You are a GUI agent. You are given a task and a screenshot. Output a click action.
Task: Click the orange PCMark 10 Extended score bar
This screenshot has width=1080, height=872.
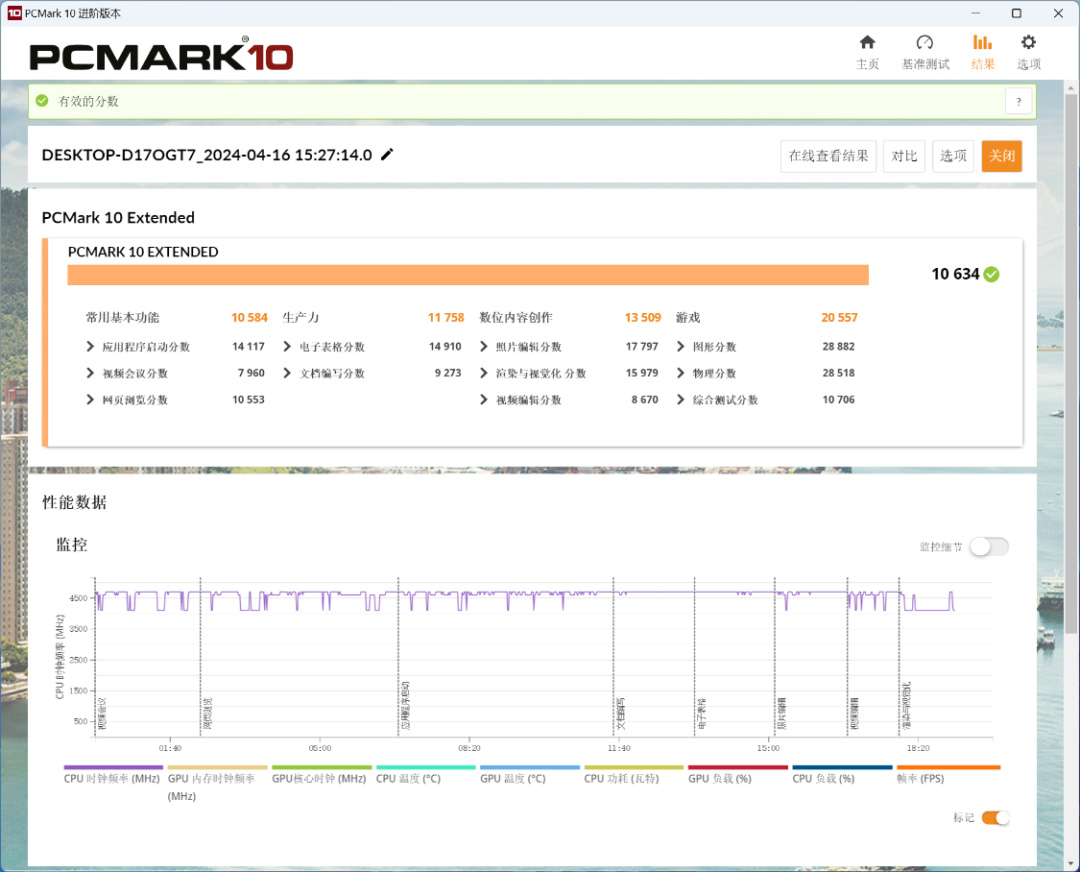point(468,274)
